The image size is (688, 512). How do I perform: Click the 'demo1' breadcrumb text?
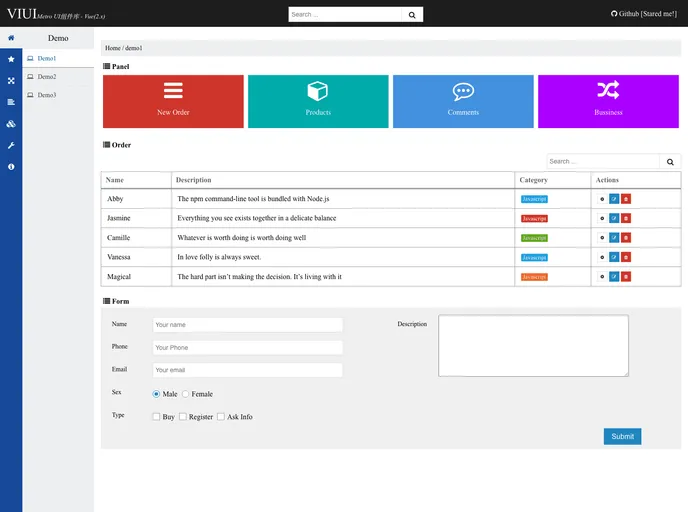pyautogui.click(x=134, y=48)
